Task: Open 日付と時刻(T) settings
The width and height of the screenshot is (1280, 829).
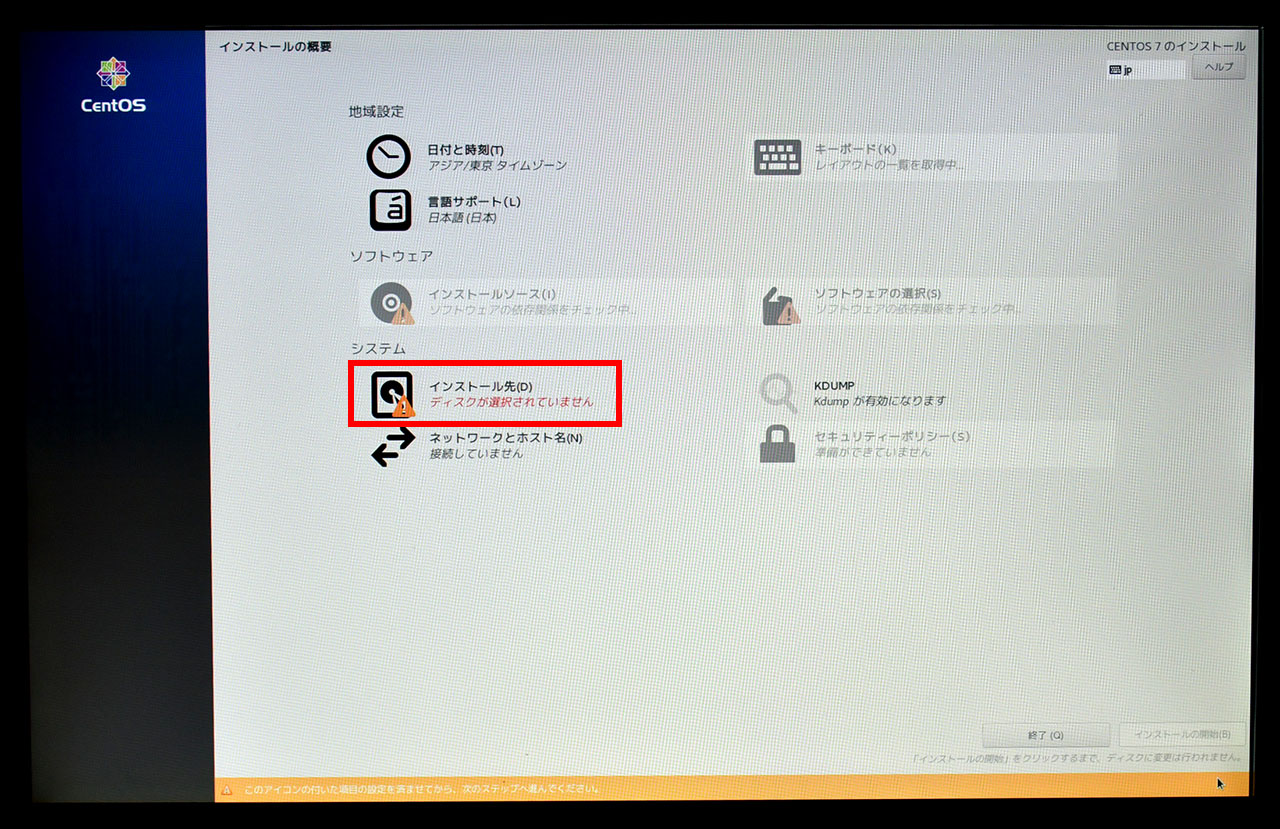Action: coord(466,150)
